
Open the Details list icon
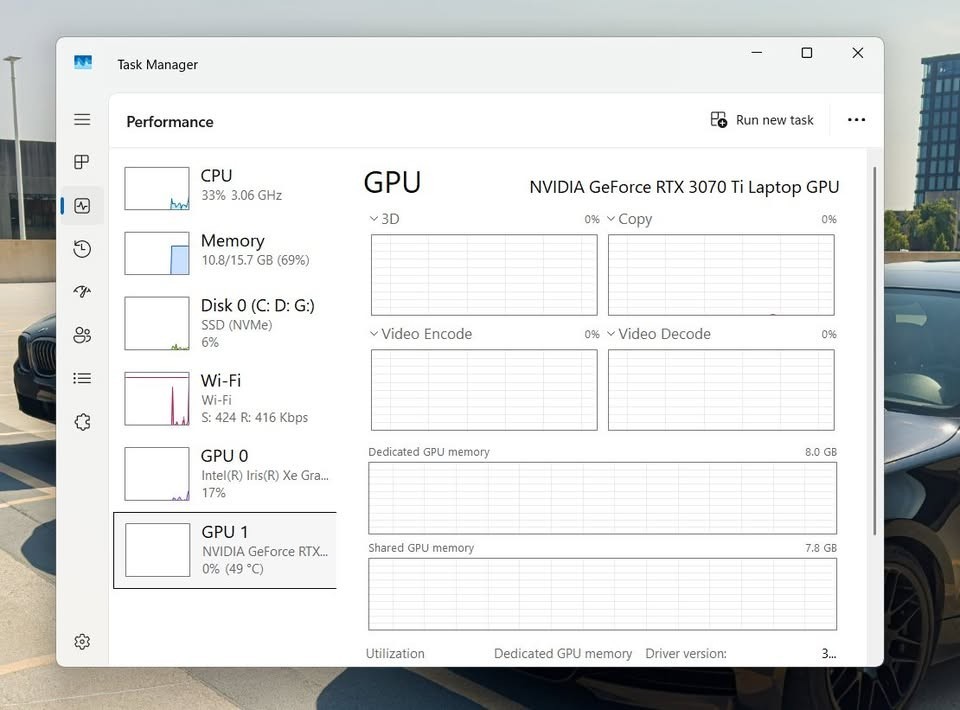coord(82,378)
